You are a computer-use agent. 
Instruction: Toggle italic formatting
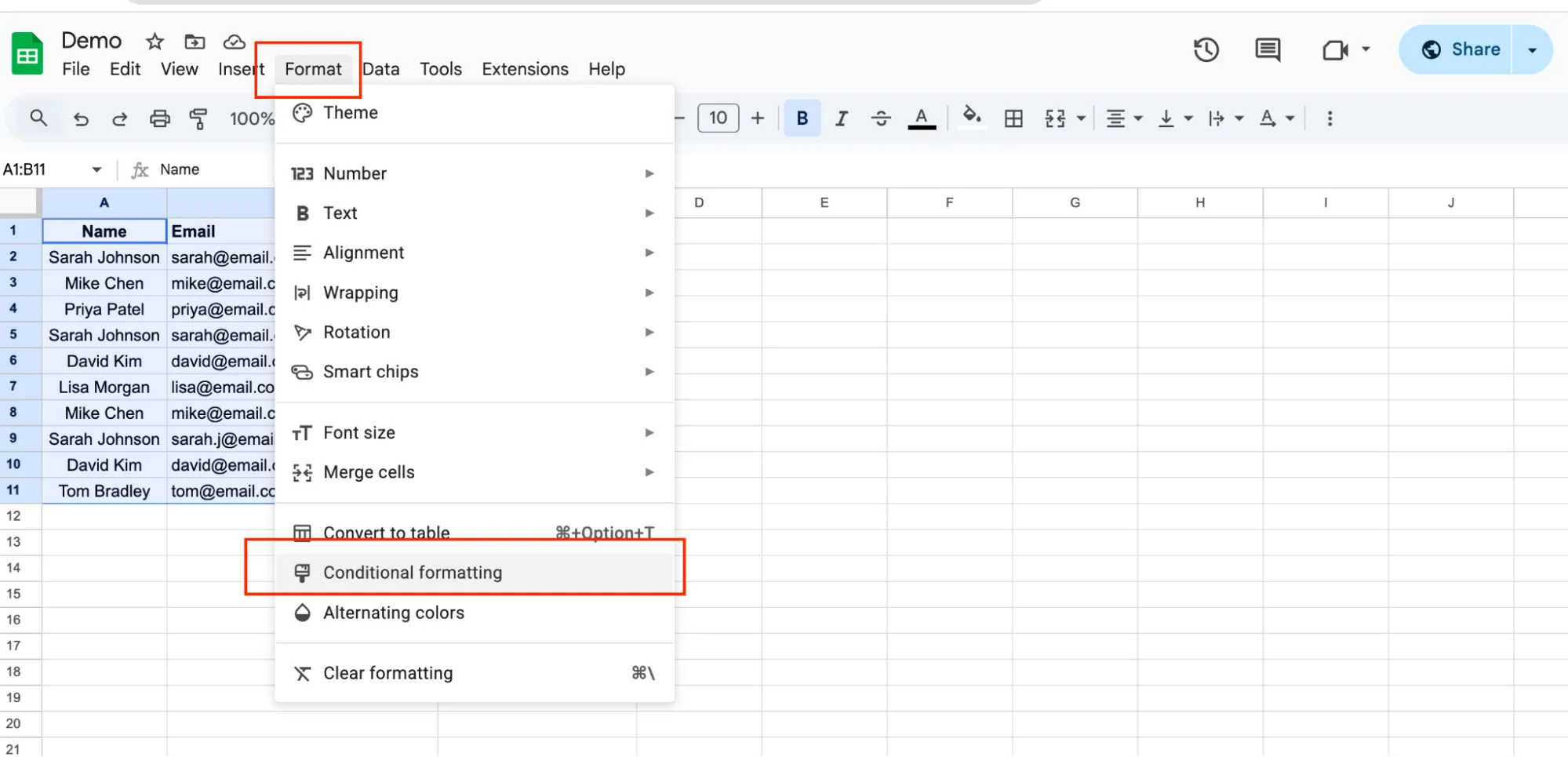pyautogui.click(x=841, y=118)
